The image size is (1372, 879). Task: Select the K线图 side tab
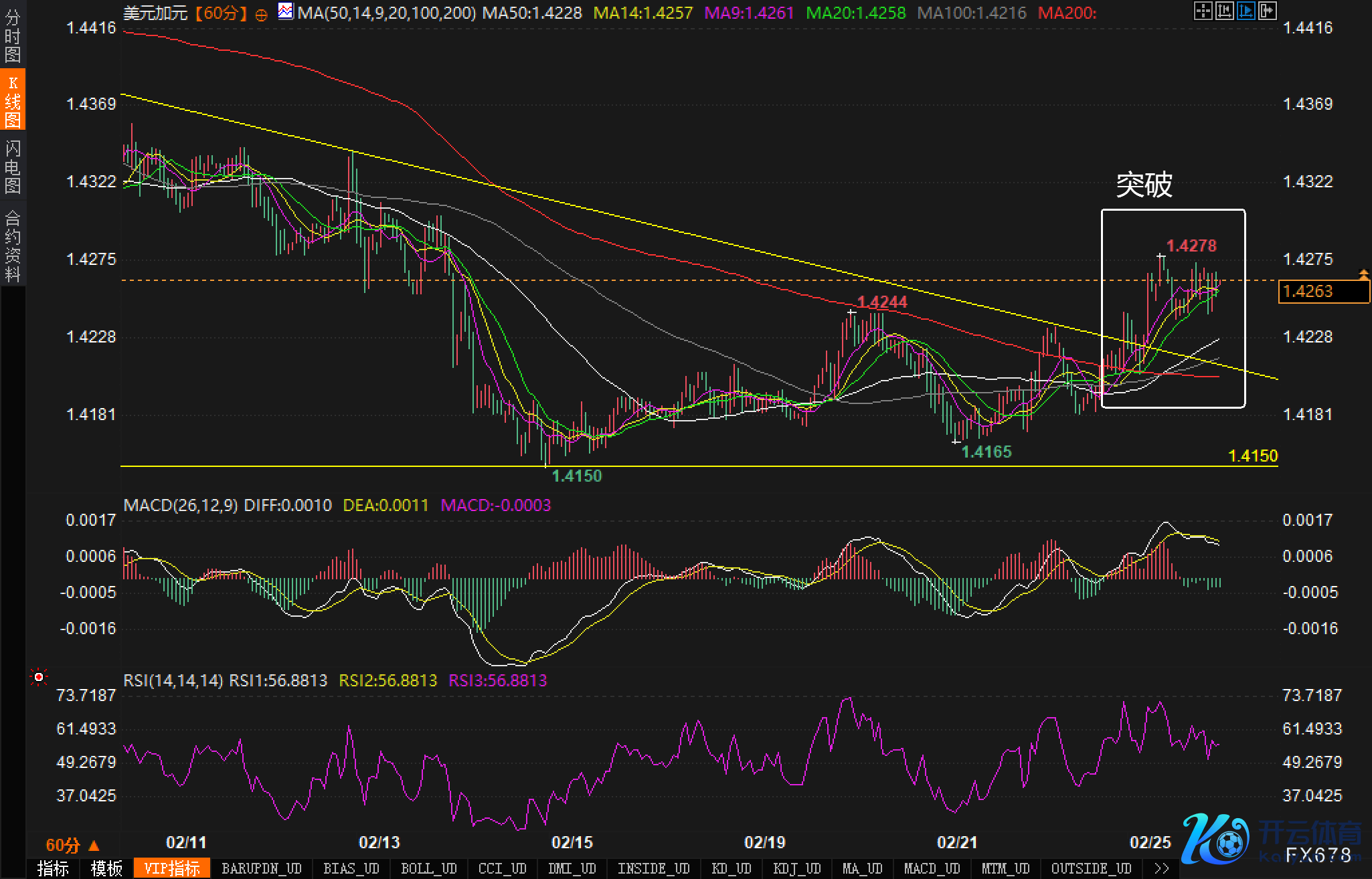13,101
